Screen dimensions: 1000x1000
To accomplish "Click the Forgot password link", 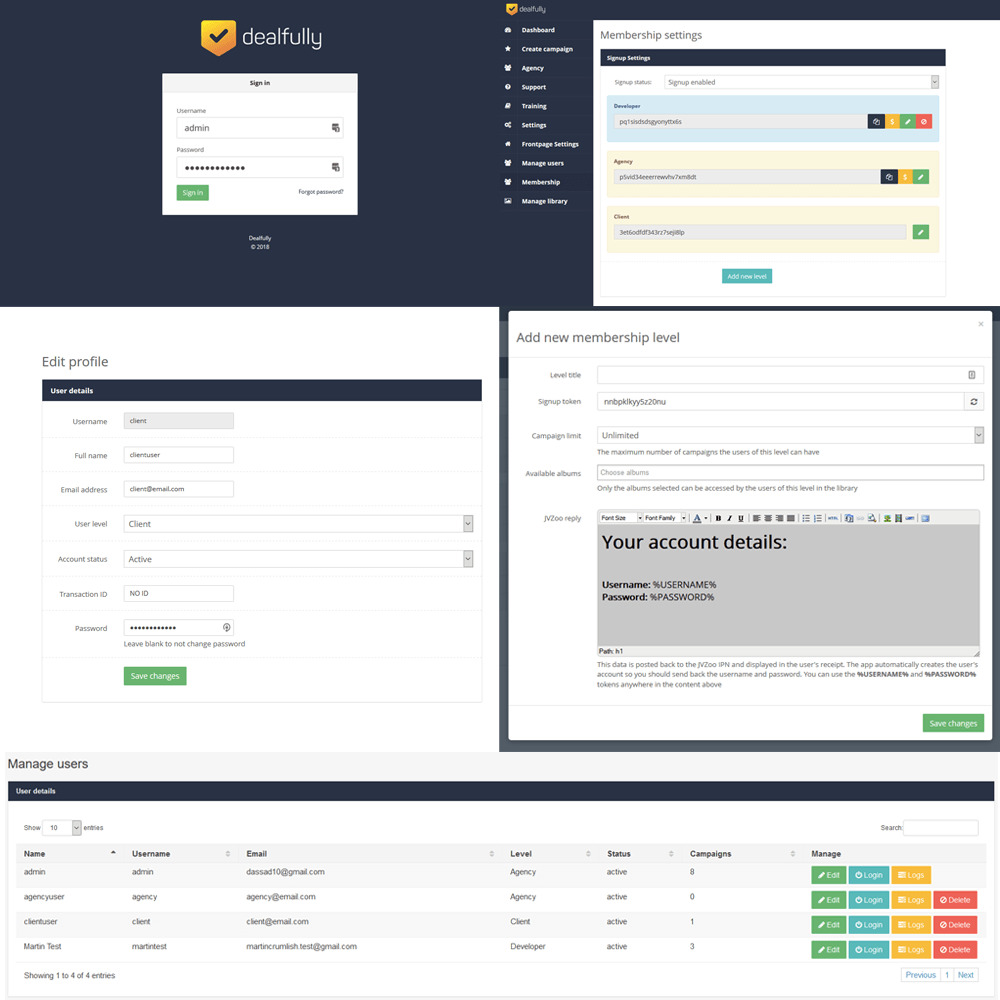I will 320,192.
